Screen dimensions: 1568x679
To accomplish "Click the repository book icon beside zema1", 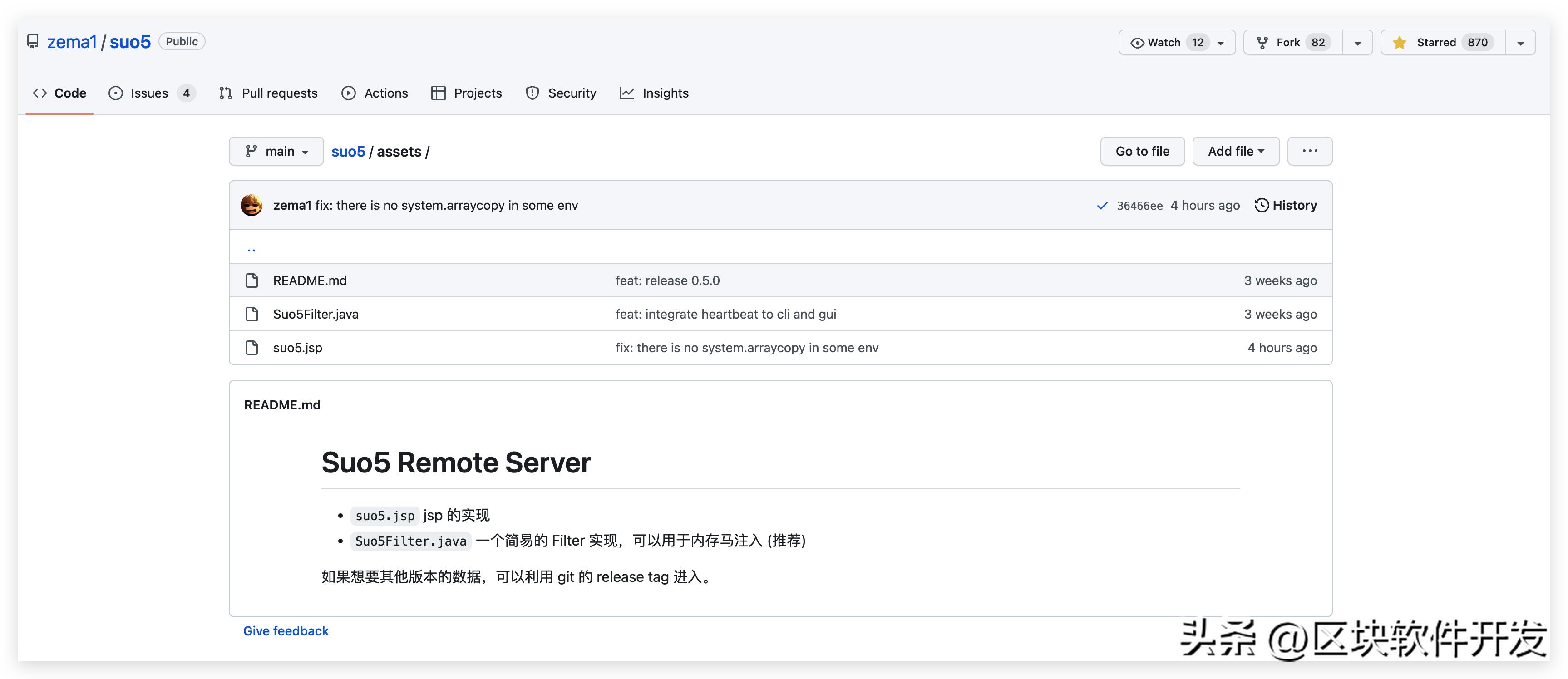I will click(33, 41).
